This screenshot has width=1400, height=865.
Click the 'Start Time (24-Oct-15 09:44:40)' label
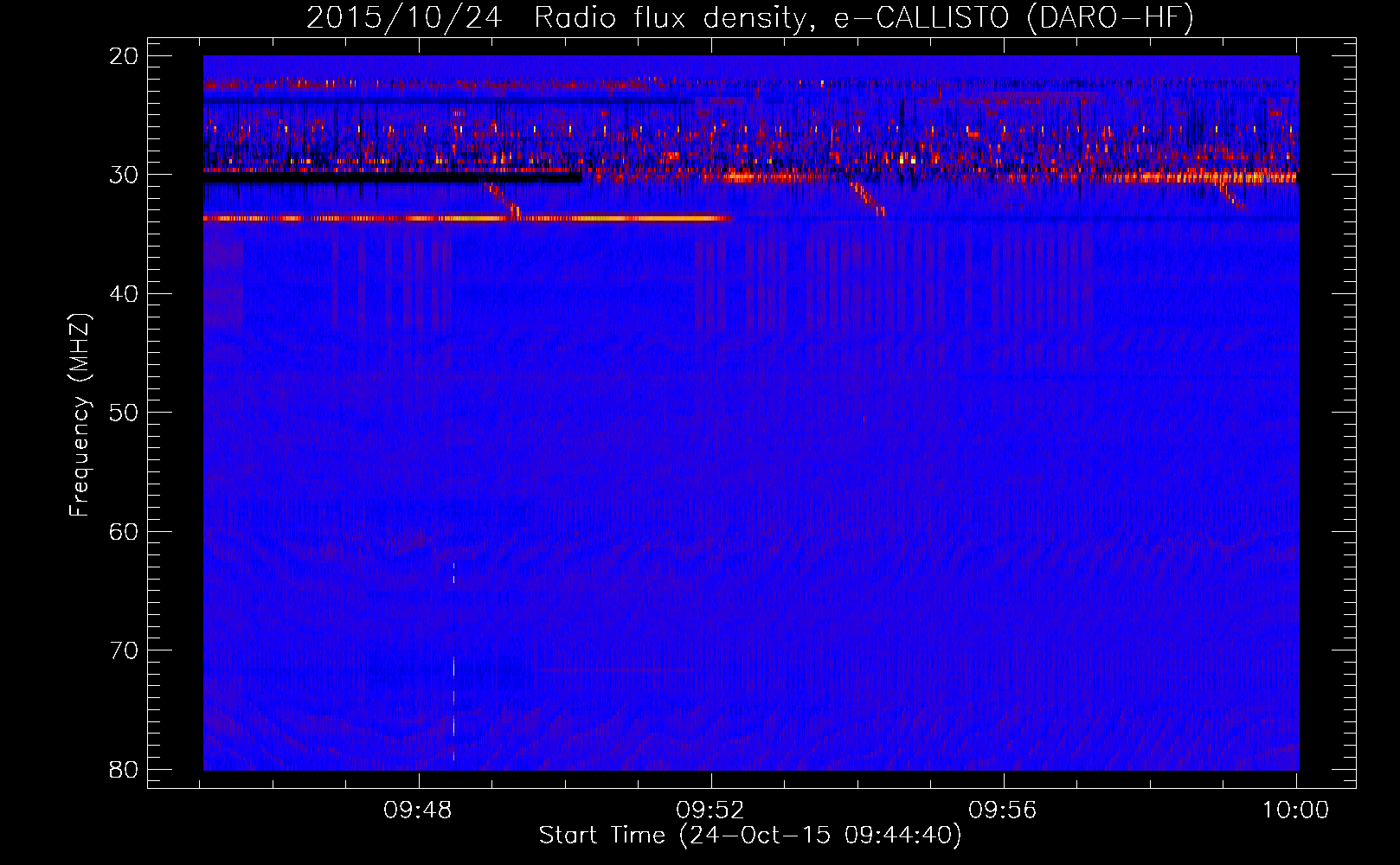750,836
